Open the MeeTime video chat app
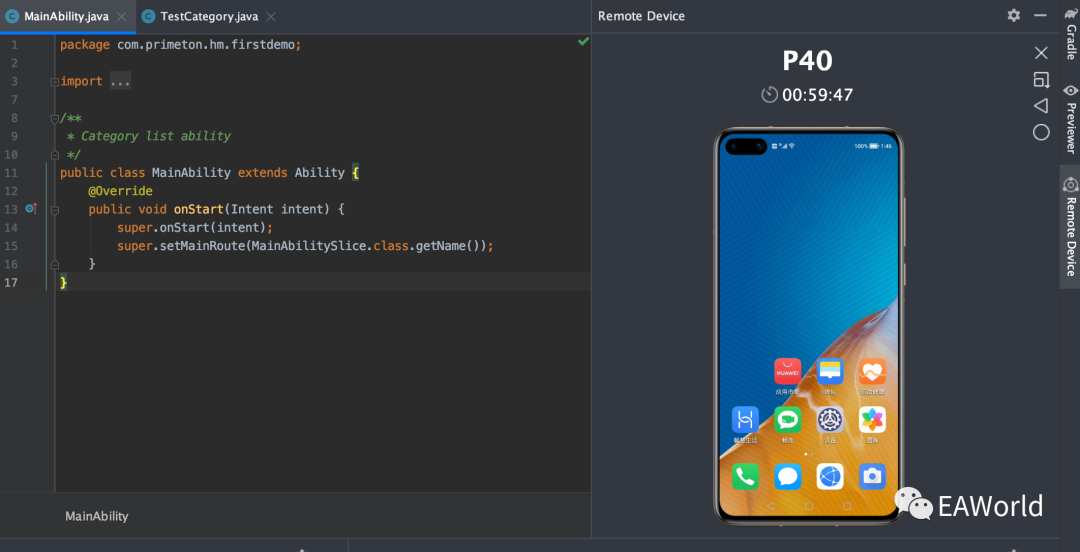Screen dimensions: 1080x552 tap(787, 420)
